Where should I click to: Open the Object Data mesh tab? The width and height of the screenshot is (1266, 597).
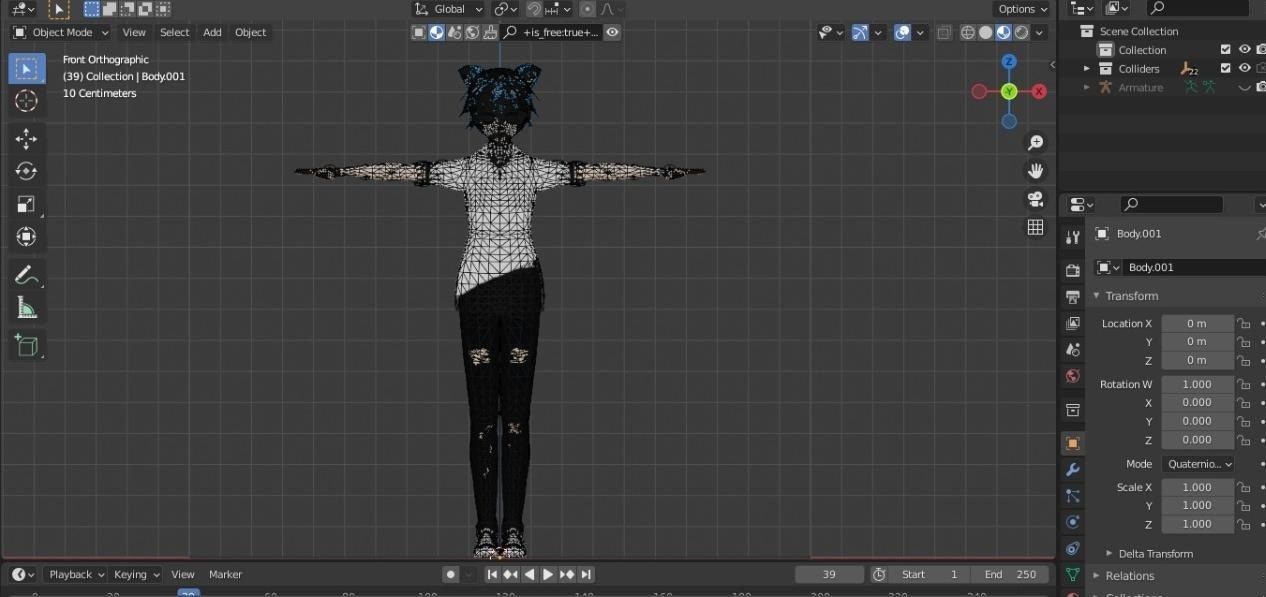(1073, 575)
